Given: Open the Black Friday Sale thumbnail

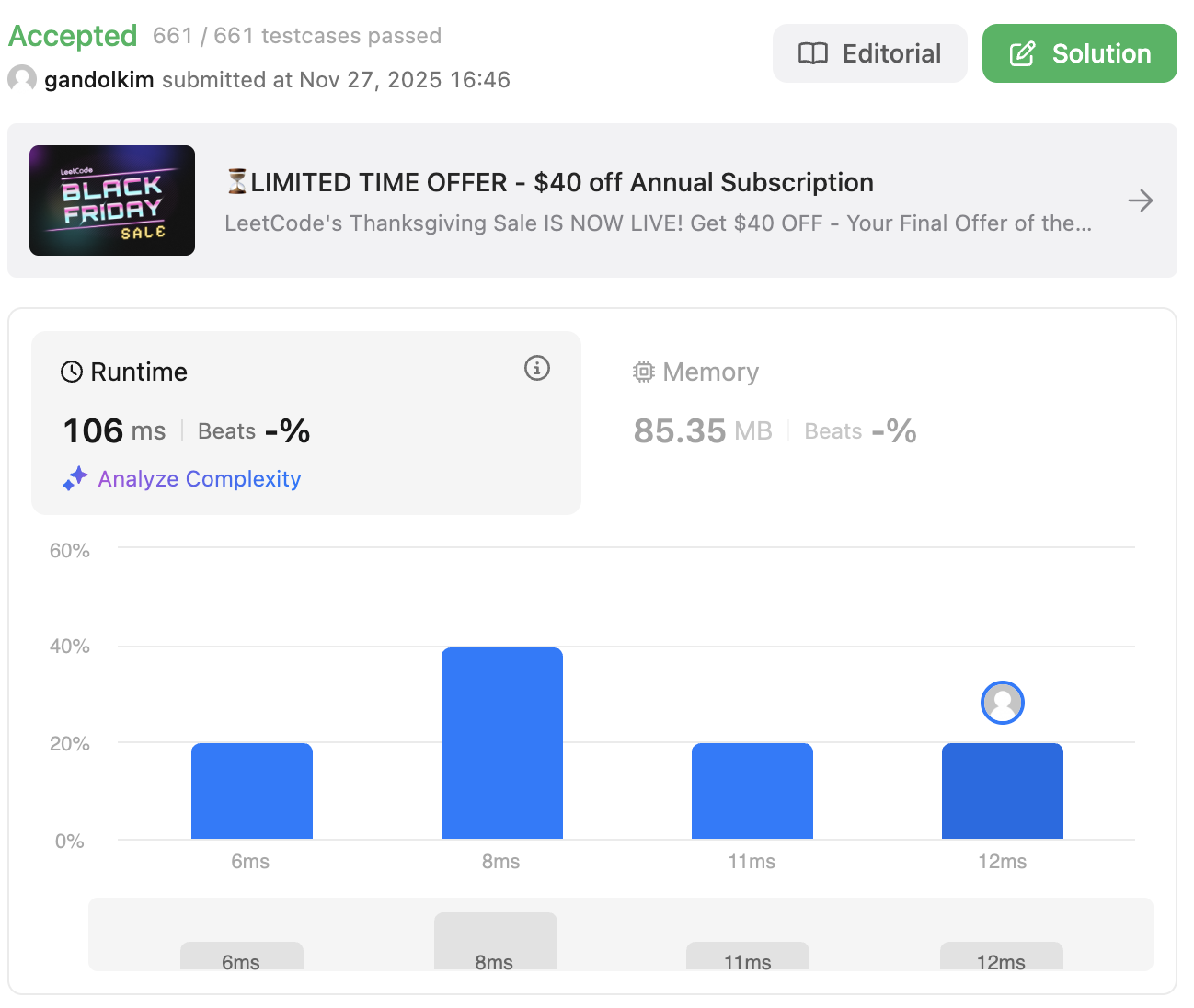Looking at the screenshot, I should point(112,200).
